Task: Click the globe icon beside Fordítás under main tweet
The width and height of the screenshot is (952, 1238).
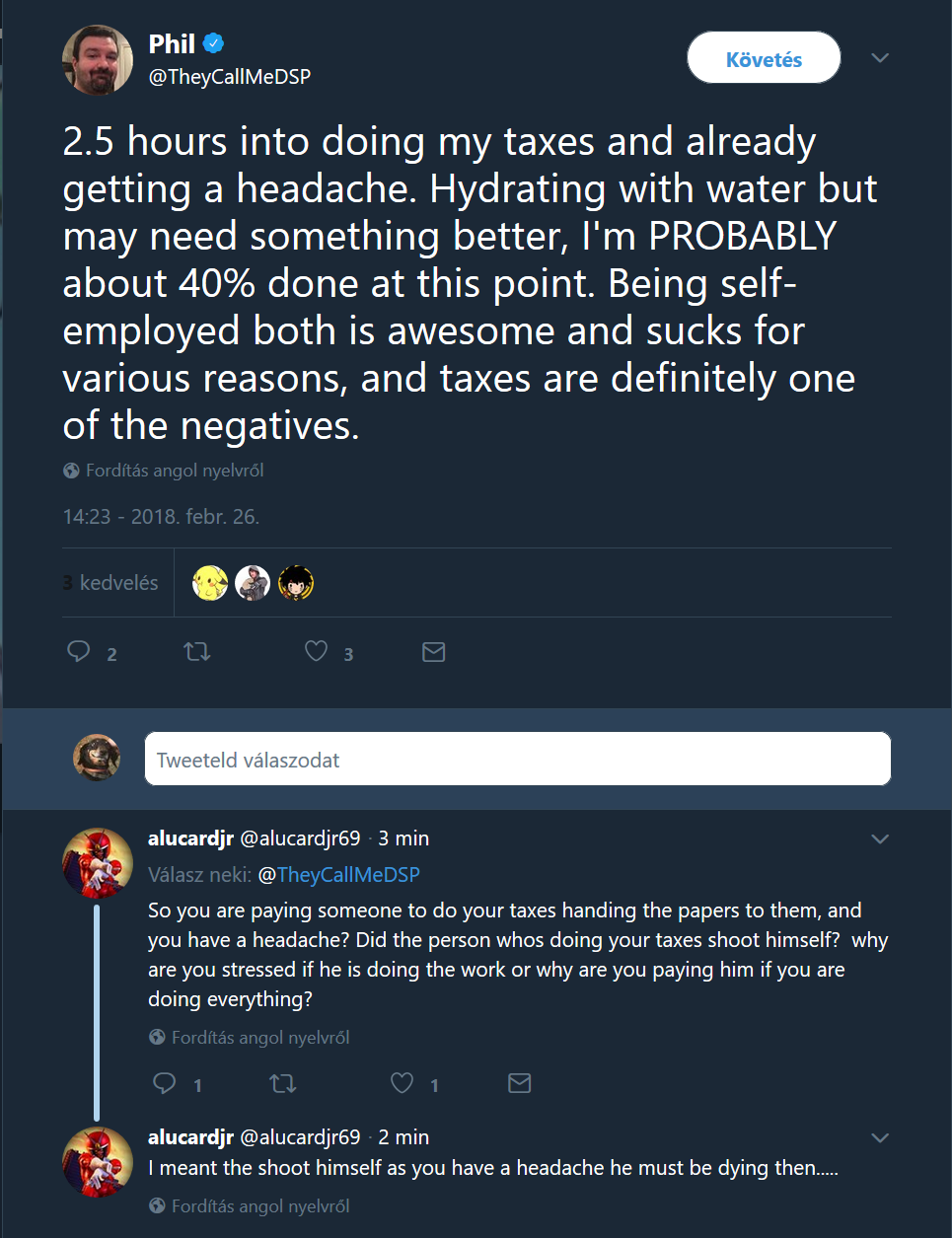Action: [71, 471]
